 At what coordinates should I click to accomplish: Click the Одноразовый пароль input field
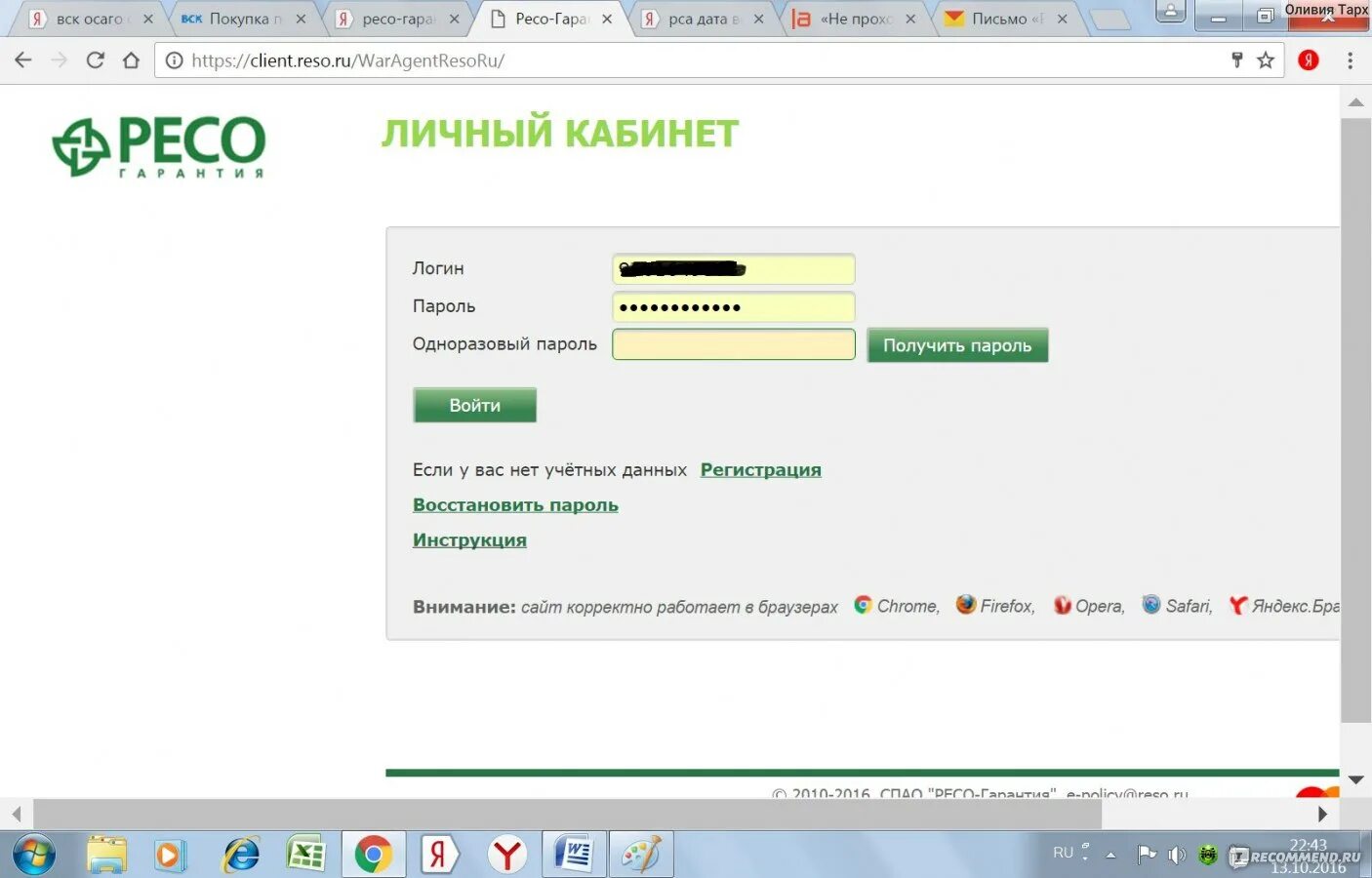tap(734, 344)
